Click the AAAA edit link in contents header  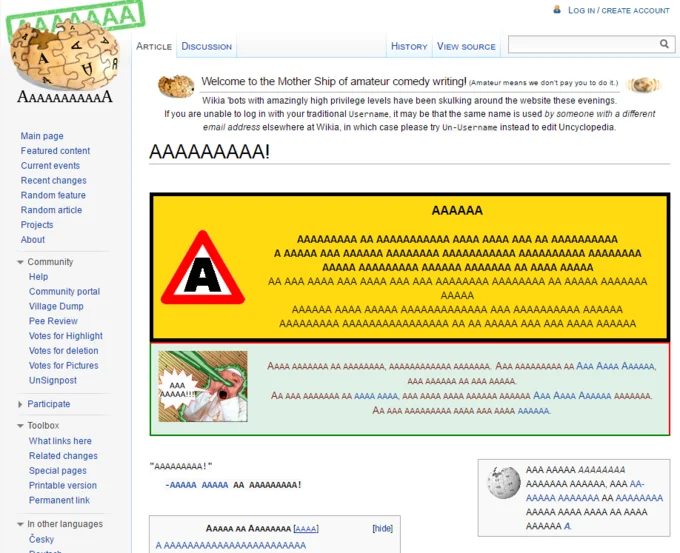[x=306, y=529]
